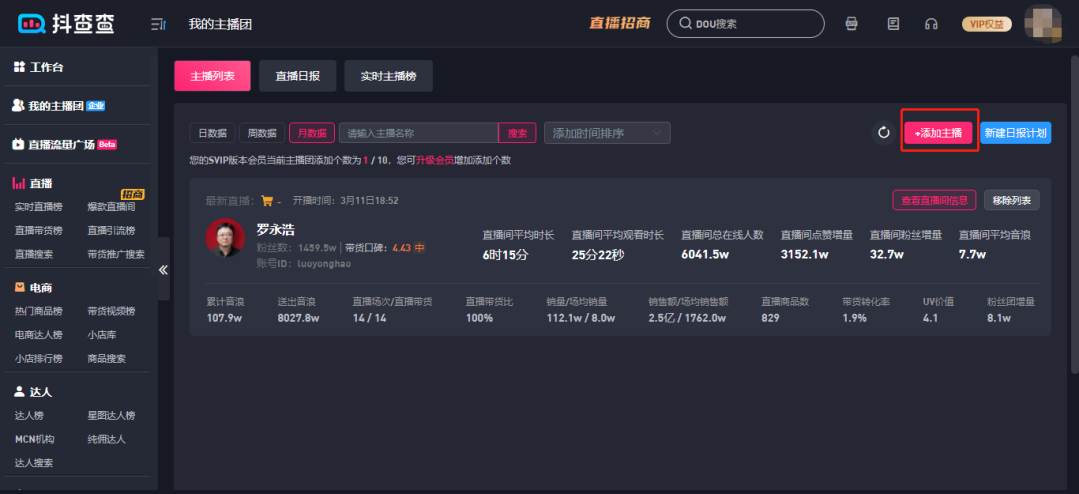Open the book/document icon in header
The width and height of the screenshot is (1079, 494).
tap(893, 24)
